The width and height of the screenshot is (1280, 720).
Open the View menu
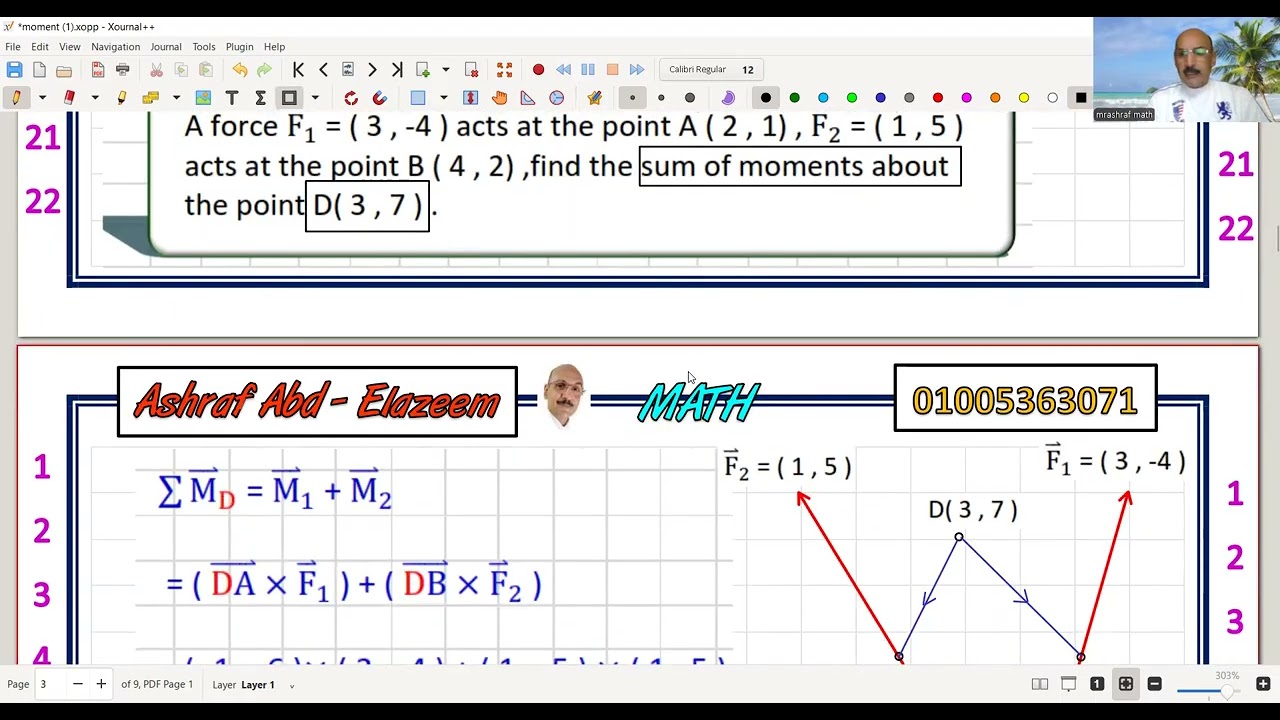(70, 47)
